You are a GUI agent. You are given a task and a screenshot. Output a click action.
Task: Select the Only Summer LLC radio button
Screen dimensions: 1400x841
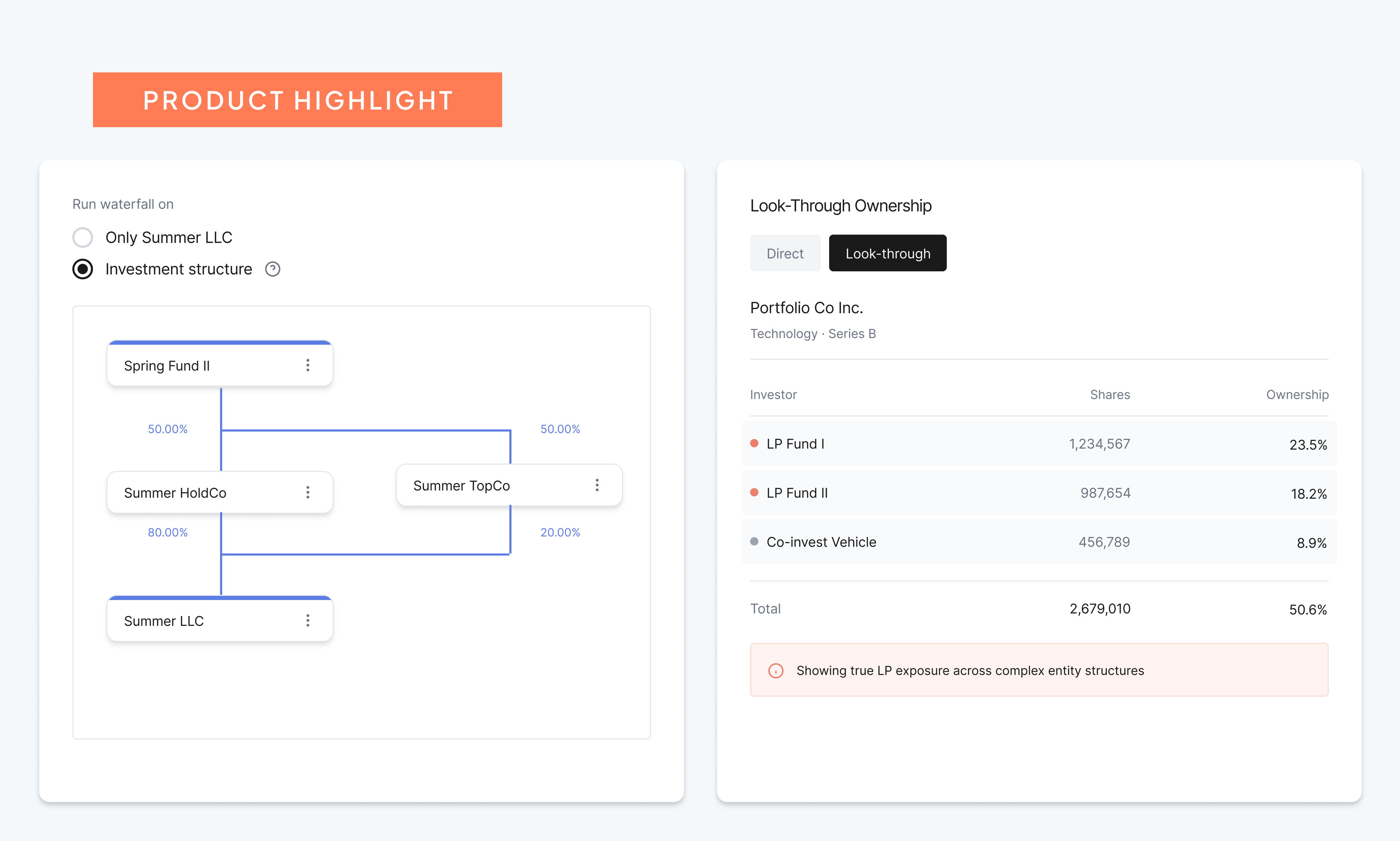pyautogui.click(x=83, y=237)
